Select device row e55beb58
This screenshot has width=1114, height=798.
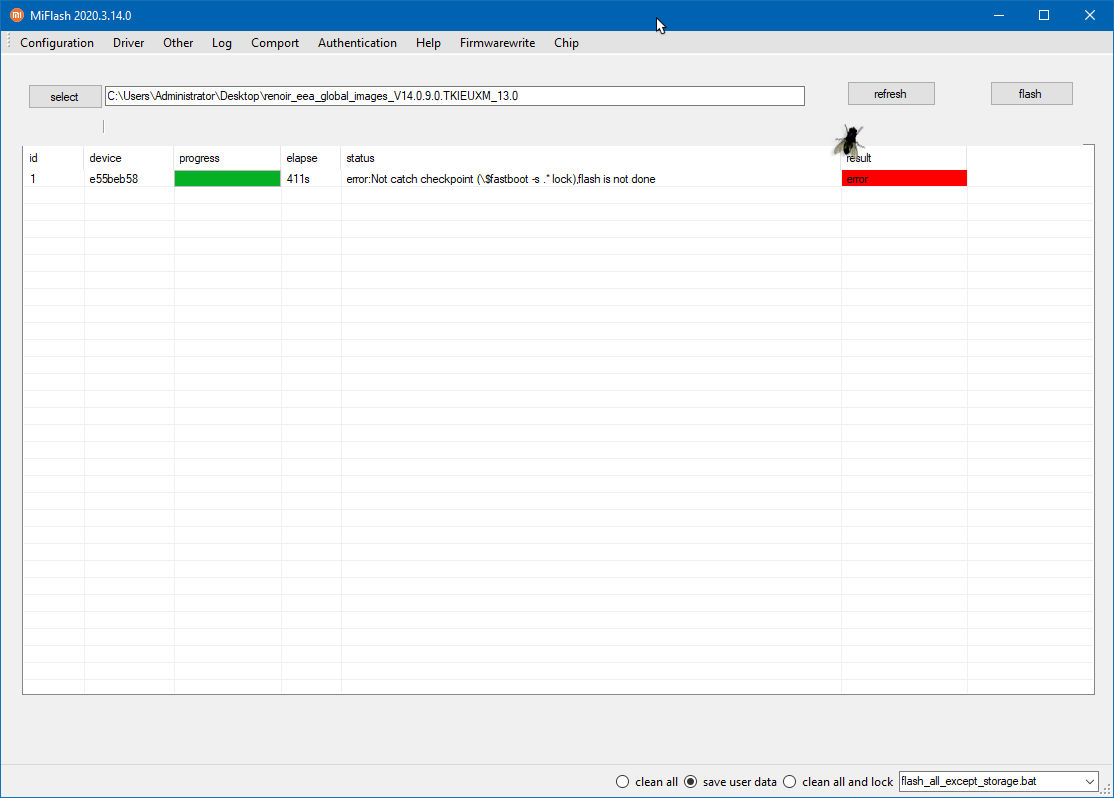tap(114, 179)
